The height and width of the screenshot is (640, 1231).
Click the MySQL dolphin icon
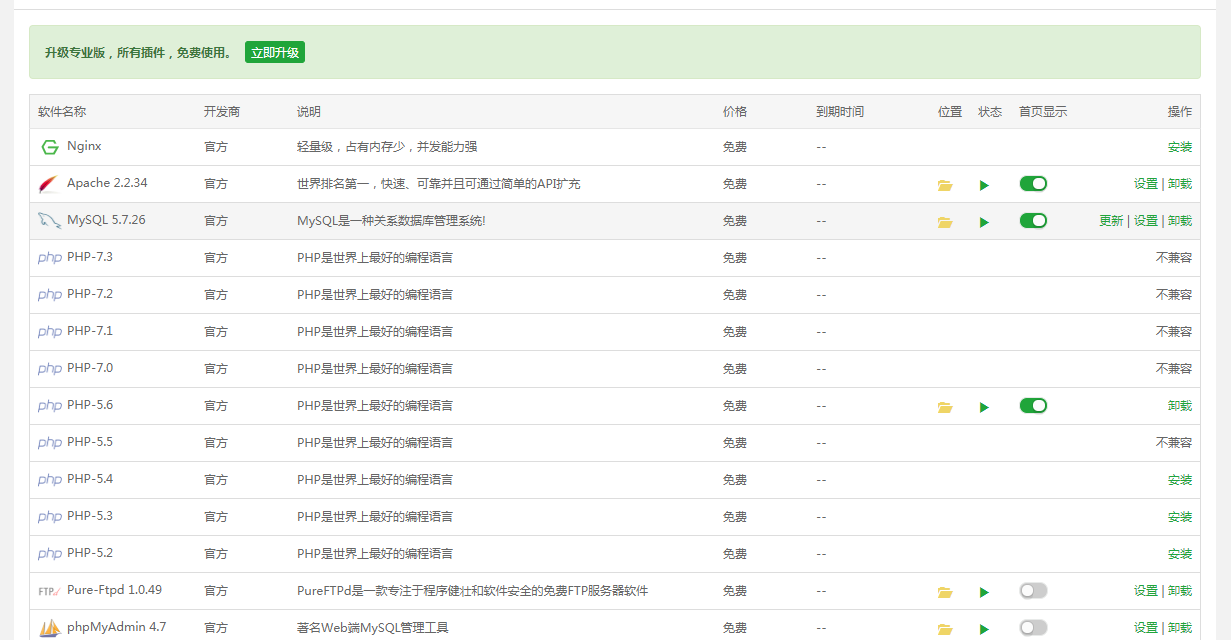point(50,221)
